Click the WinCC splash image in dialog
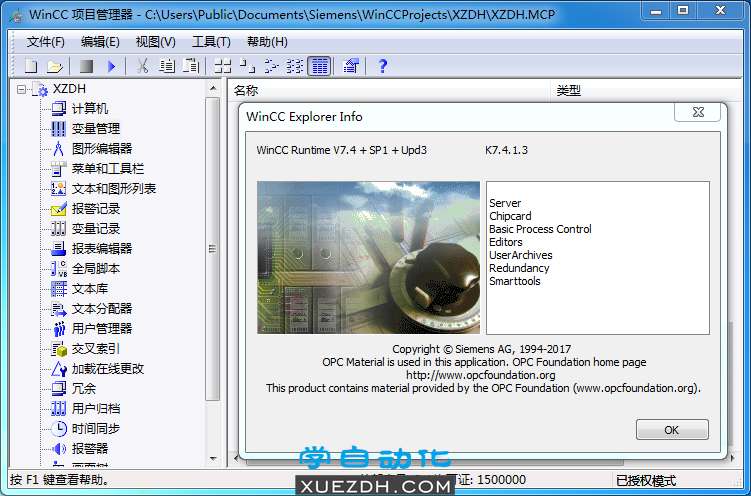 point(368,258)
